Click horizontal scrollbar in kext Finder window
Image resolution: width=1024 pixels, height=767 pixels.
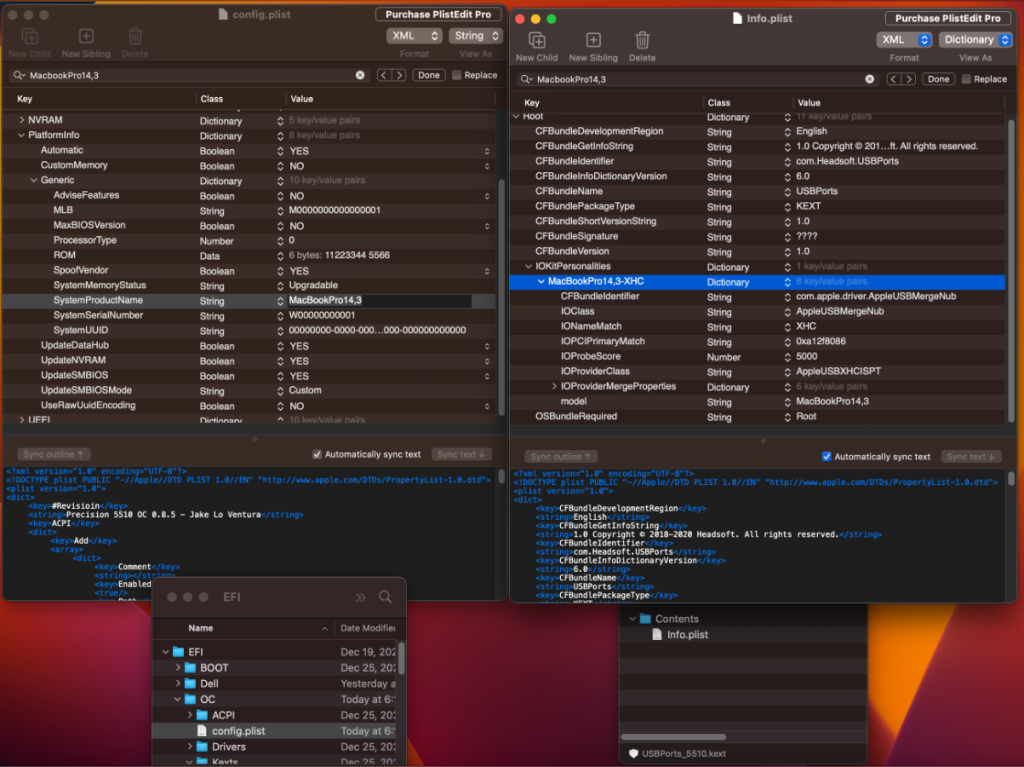(x=673, y=737)
